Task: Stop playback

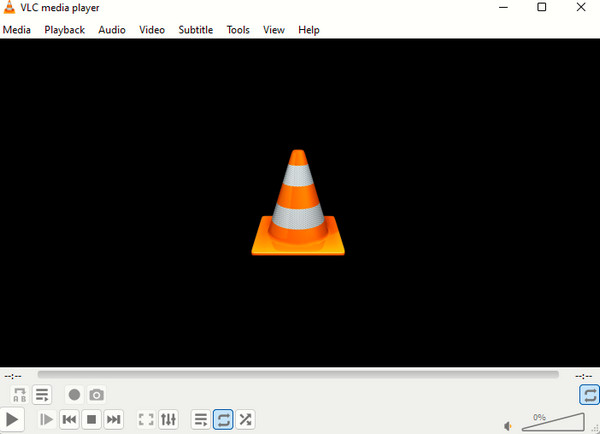Action: pyautogui.click(x=91, y=419)
